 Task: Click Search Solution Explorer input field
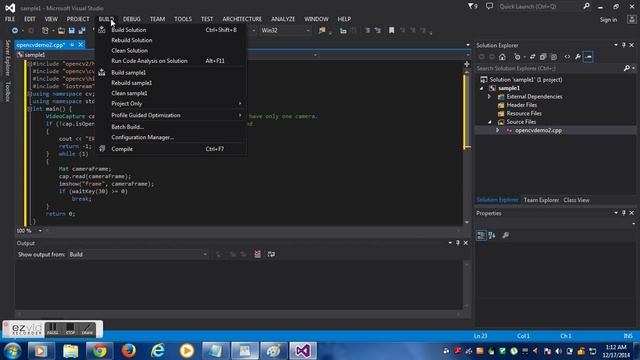coord(549,69)
